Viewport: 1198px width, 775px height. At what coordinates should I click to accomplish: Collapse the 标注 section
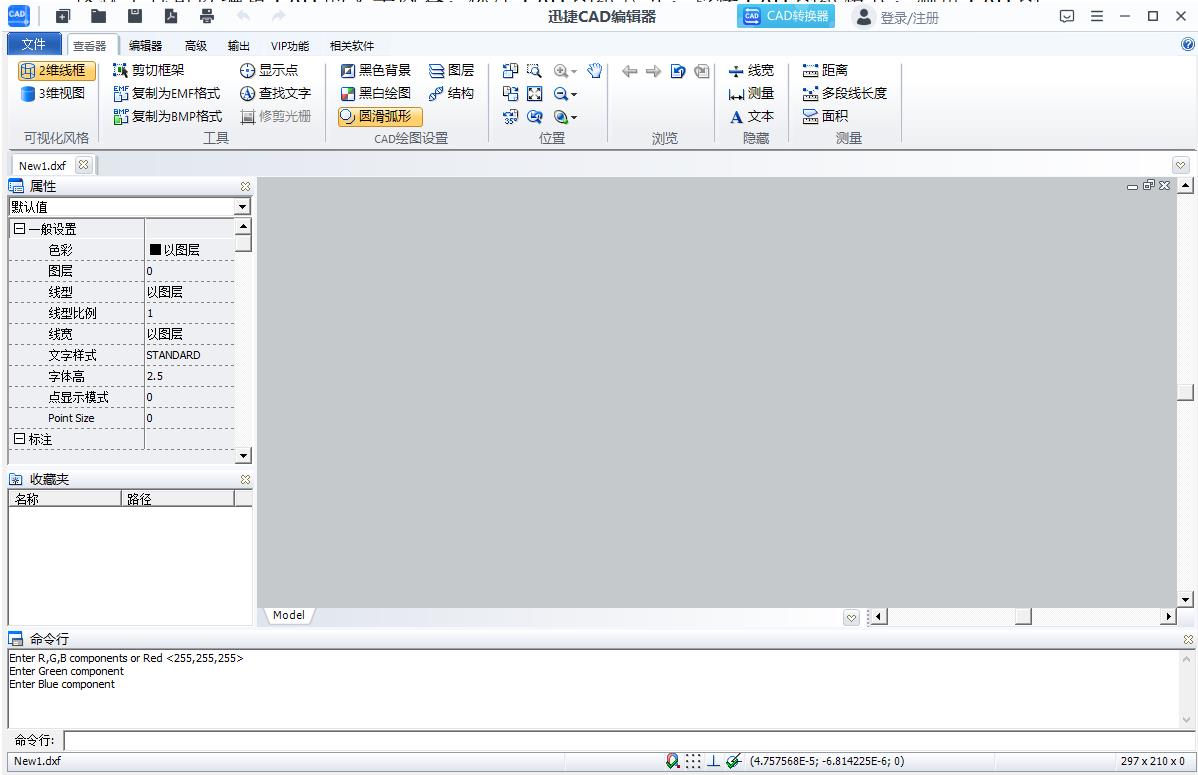20,439
